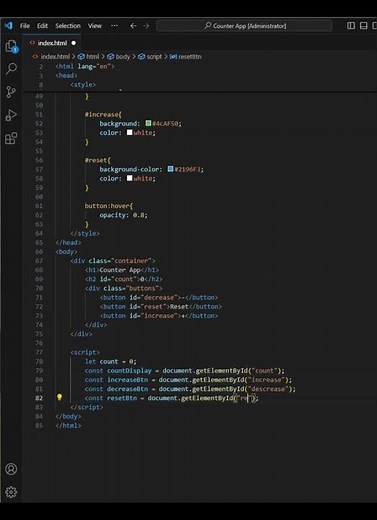Viewport: 377px width, 520px height.
Task: Open the Accounts menu icon
Action: [x=11, y=469]
